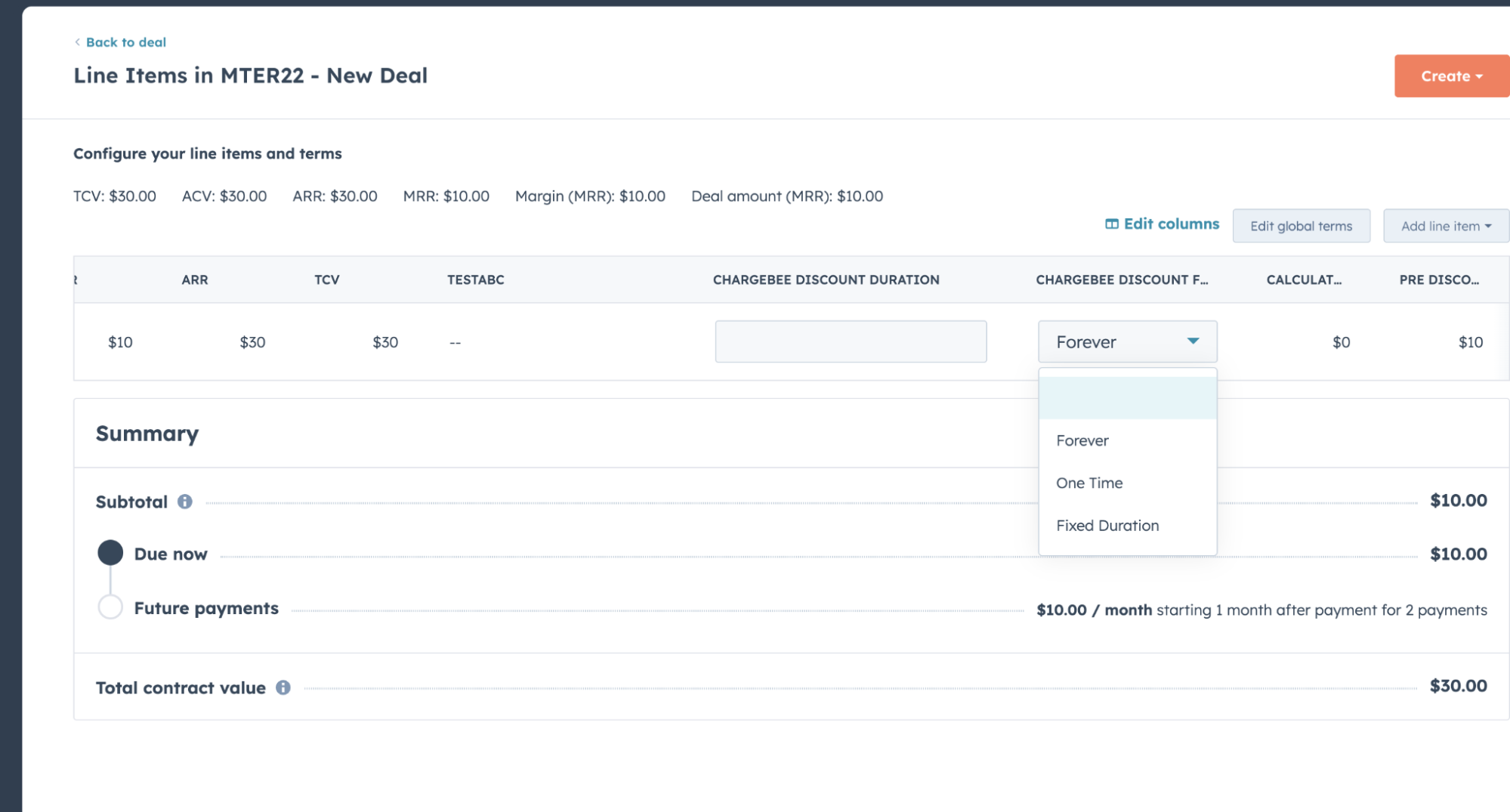Select the blank option atop the dropdown list
The height and width of the screenshot is (812, 1510).
[1127, 397]
